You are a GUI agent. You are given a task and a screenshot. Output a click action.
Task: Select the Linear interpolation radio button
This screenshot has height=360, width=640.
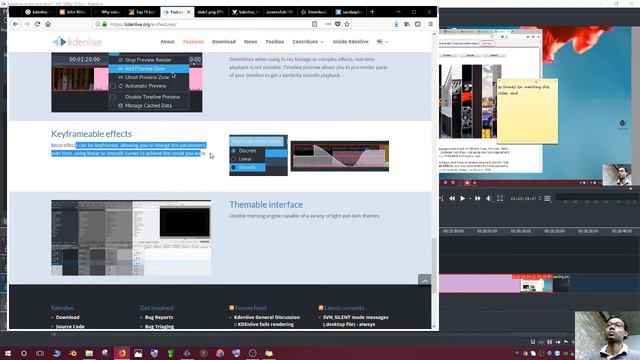234,159
